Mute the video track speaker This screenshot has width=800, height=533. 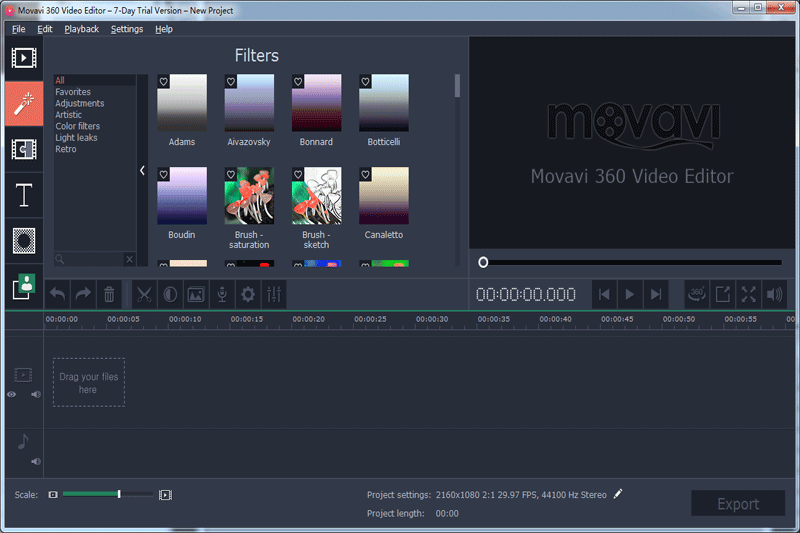36,394
